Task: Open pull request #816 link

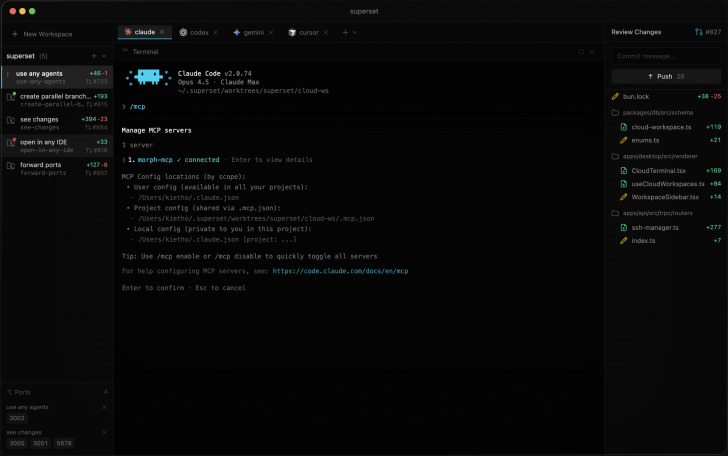Action: pyautogui.click(x=97, y=150)
